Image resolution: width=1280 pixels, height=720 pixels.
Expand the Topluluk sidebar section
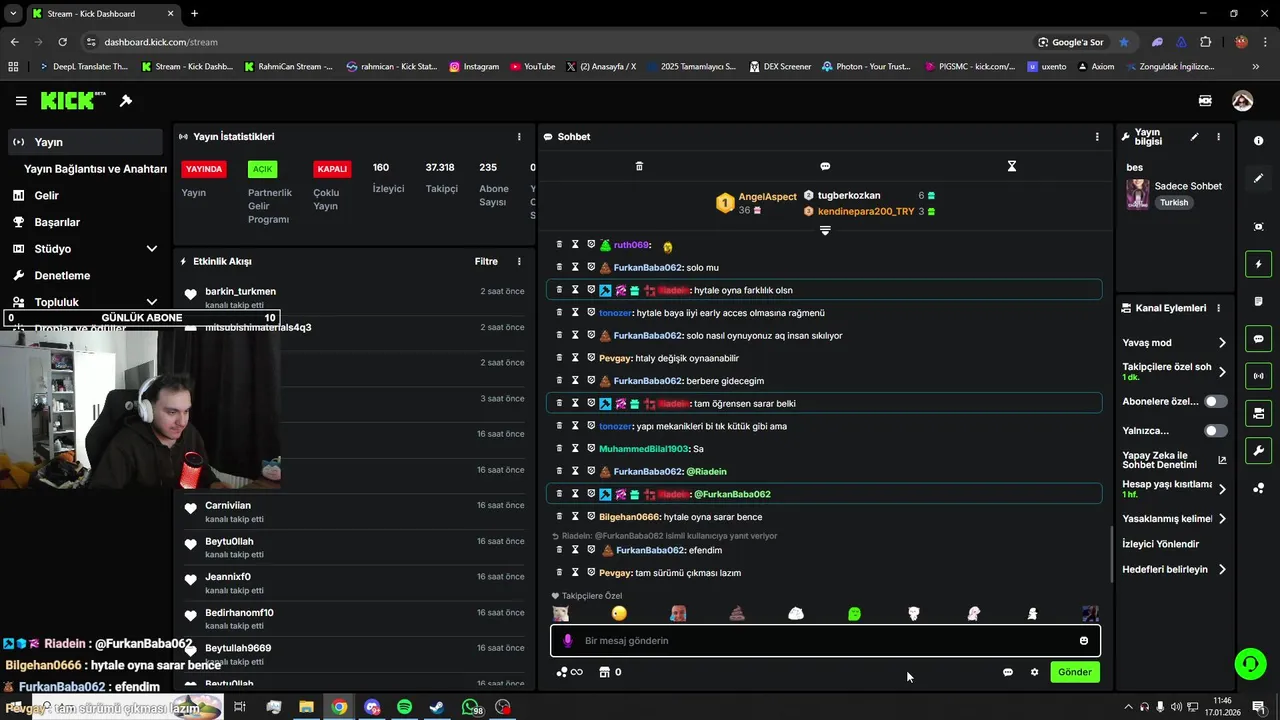151,302
